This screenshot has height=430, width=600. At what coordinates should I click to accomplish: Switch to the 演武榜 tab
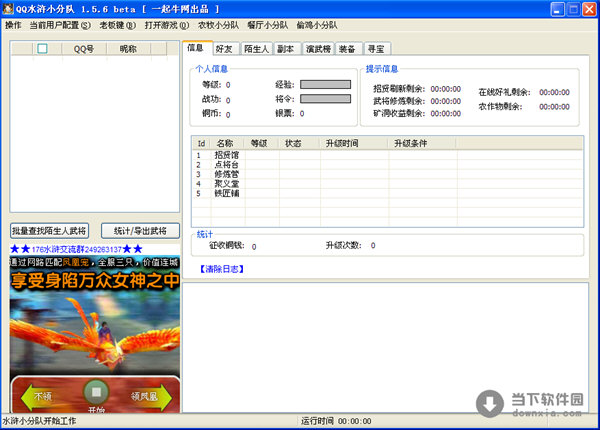click(x=318, y=49)
